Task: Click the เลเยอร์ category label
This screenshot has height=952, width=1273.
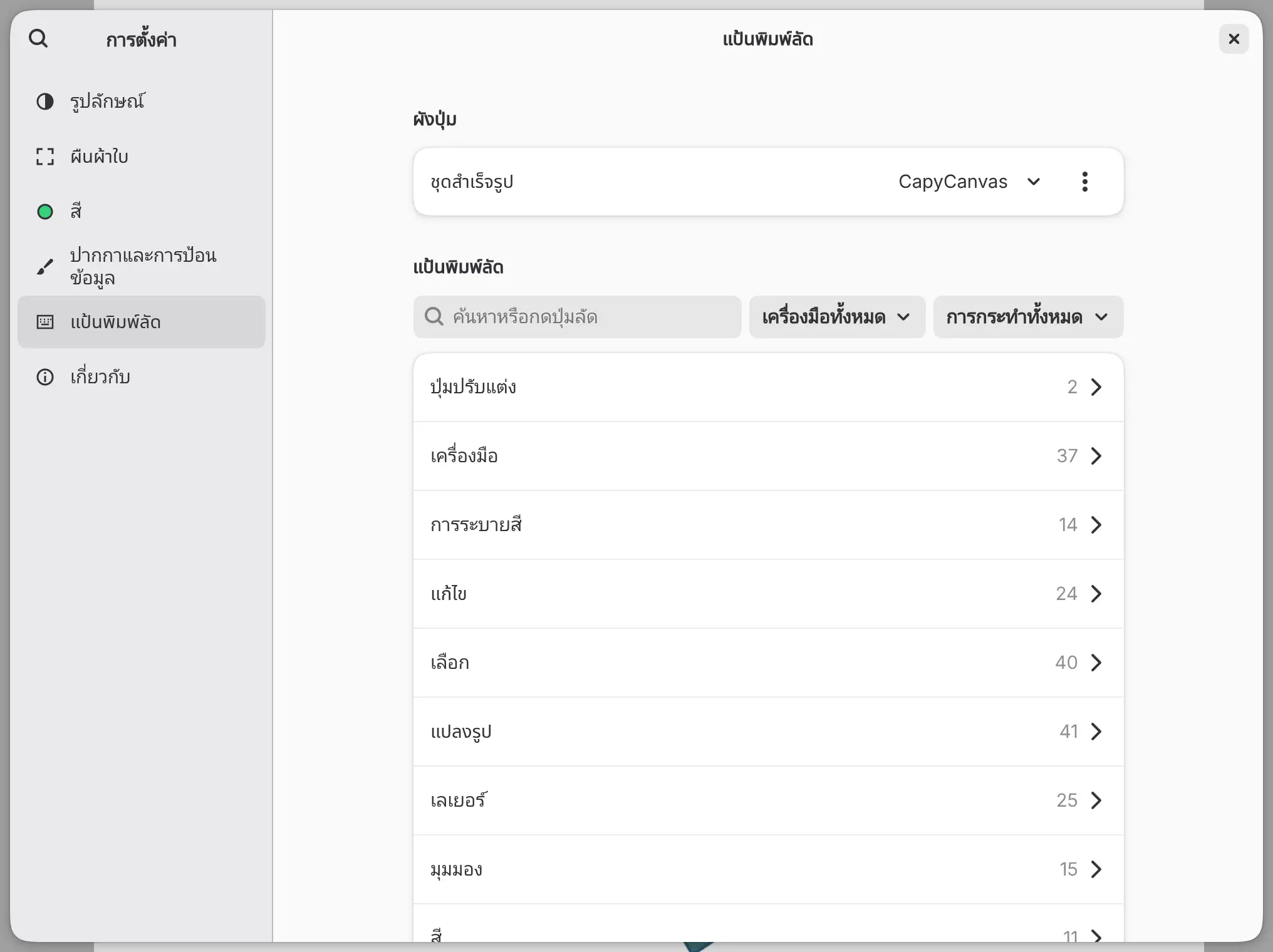Action: click(x=459, y=800)
